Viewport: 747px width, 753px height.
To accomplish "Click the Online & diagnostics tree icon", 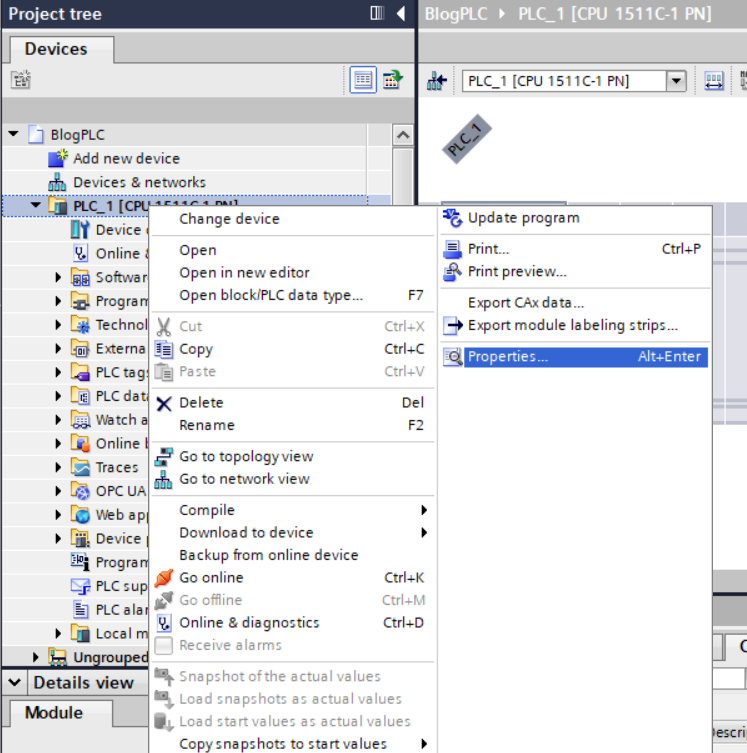I will click(x=80, y=253).
